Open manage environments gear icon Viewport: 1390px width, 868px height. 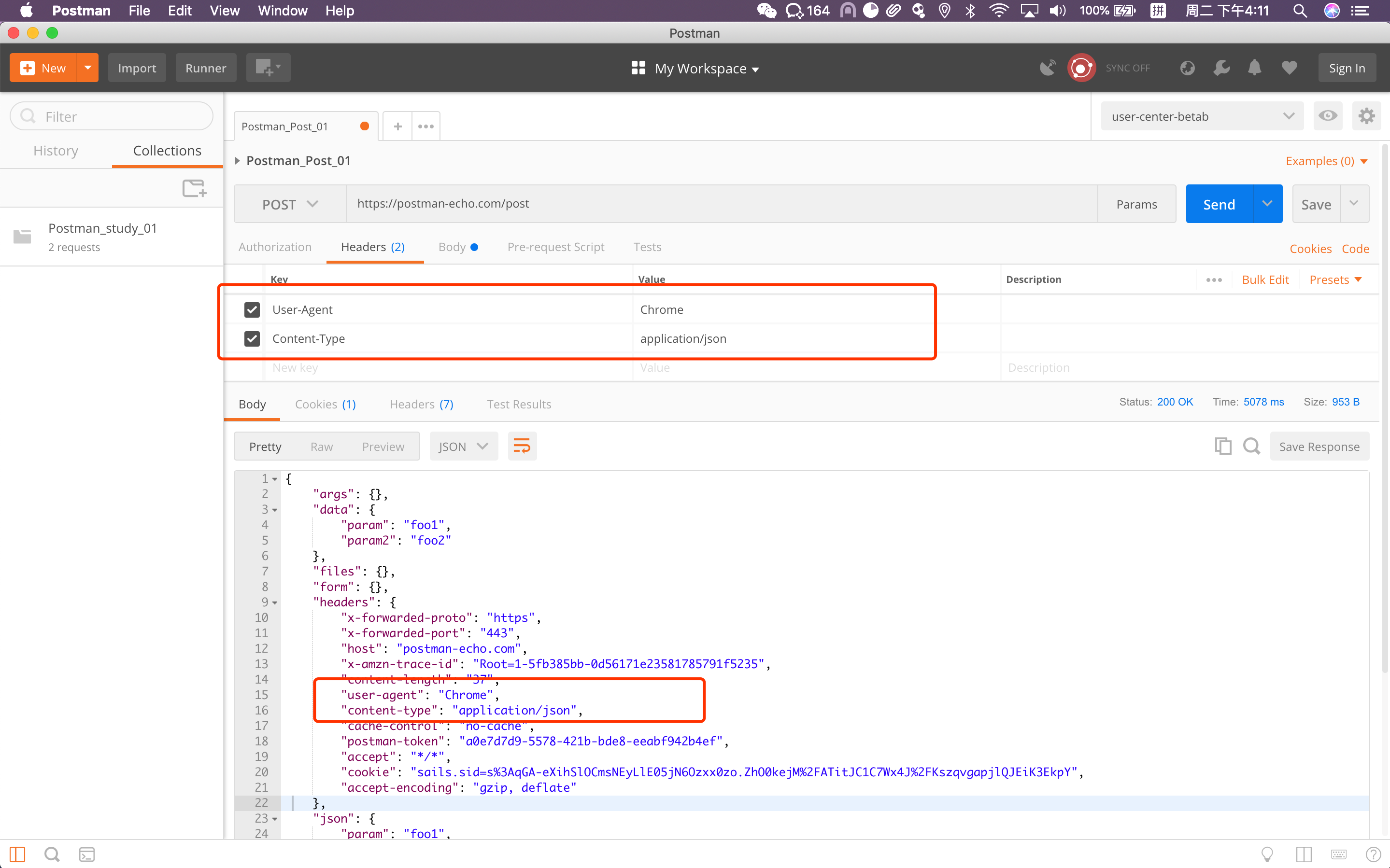tap(1366, 116)
